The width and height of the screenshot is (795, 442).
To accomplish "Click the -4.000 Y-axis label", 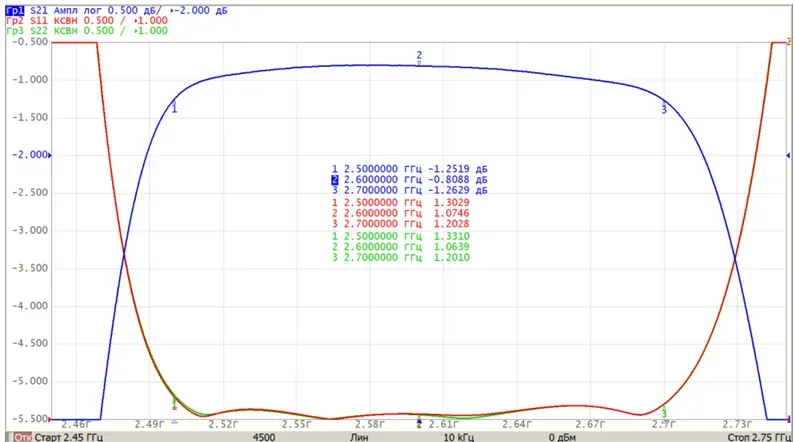I will pos(30,306).
